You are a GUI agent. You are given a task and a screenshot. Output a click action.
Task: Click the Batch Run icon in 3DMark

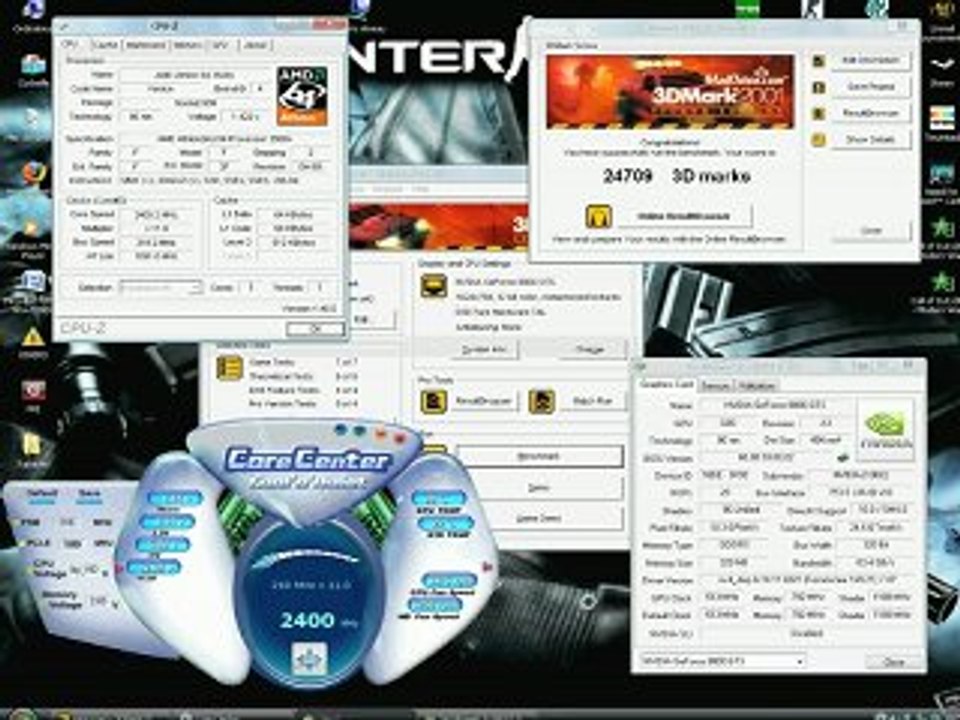pyautogui.click(x=541, y=402)
